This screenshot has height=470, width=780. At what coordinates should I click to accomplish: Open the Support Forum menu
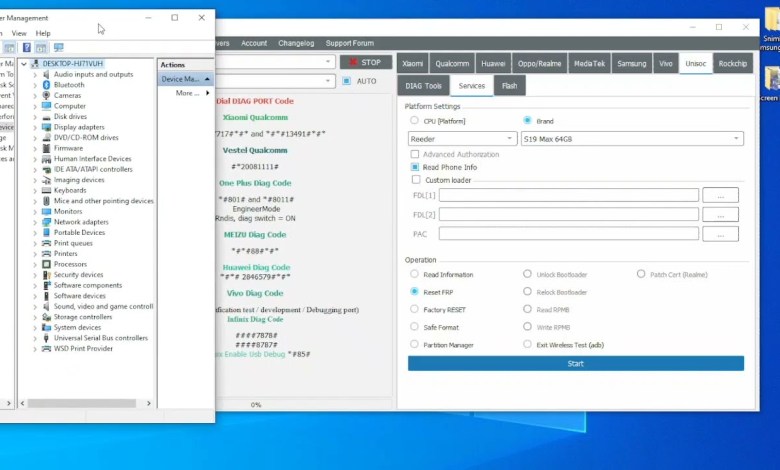(350, 43)
